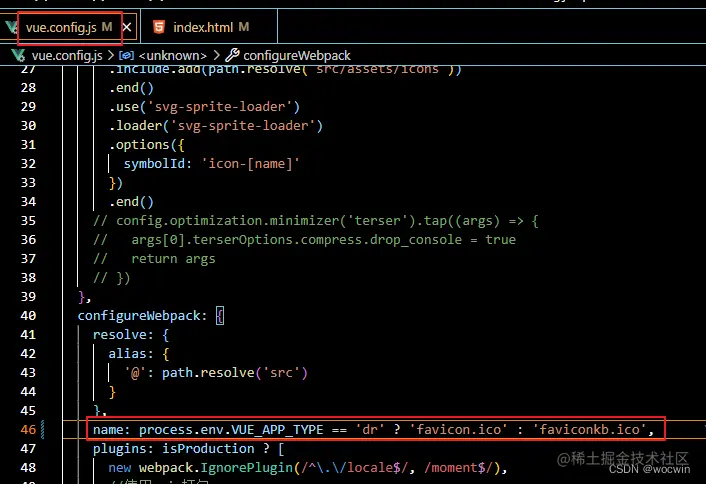
Task: Click configureWebpack key on line 40
Action: pyautogui.click(x=139, y=316)
